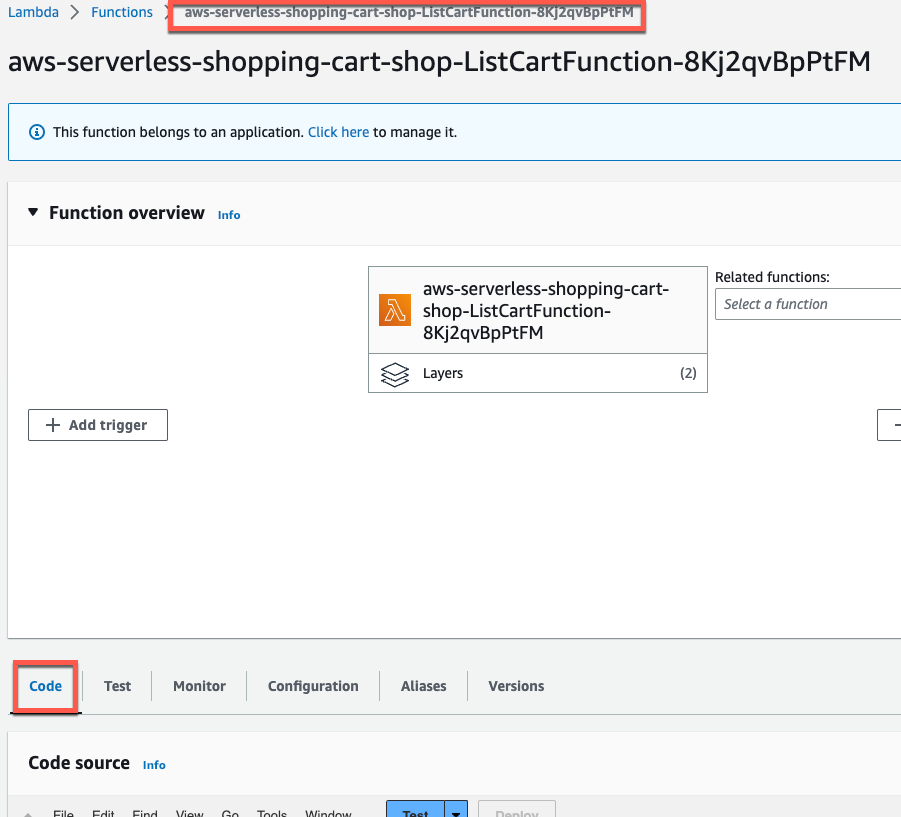Open the Configuration tab

[x=313, y=686]
